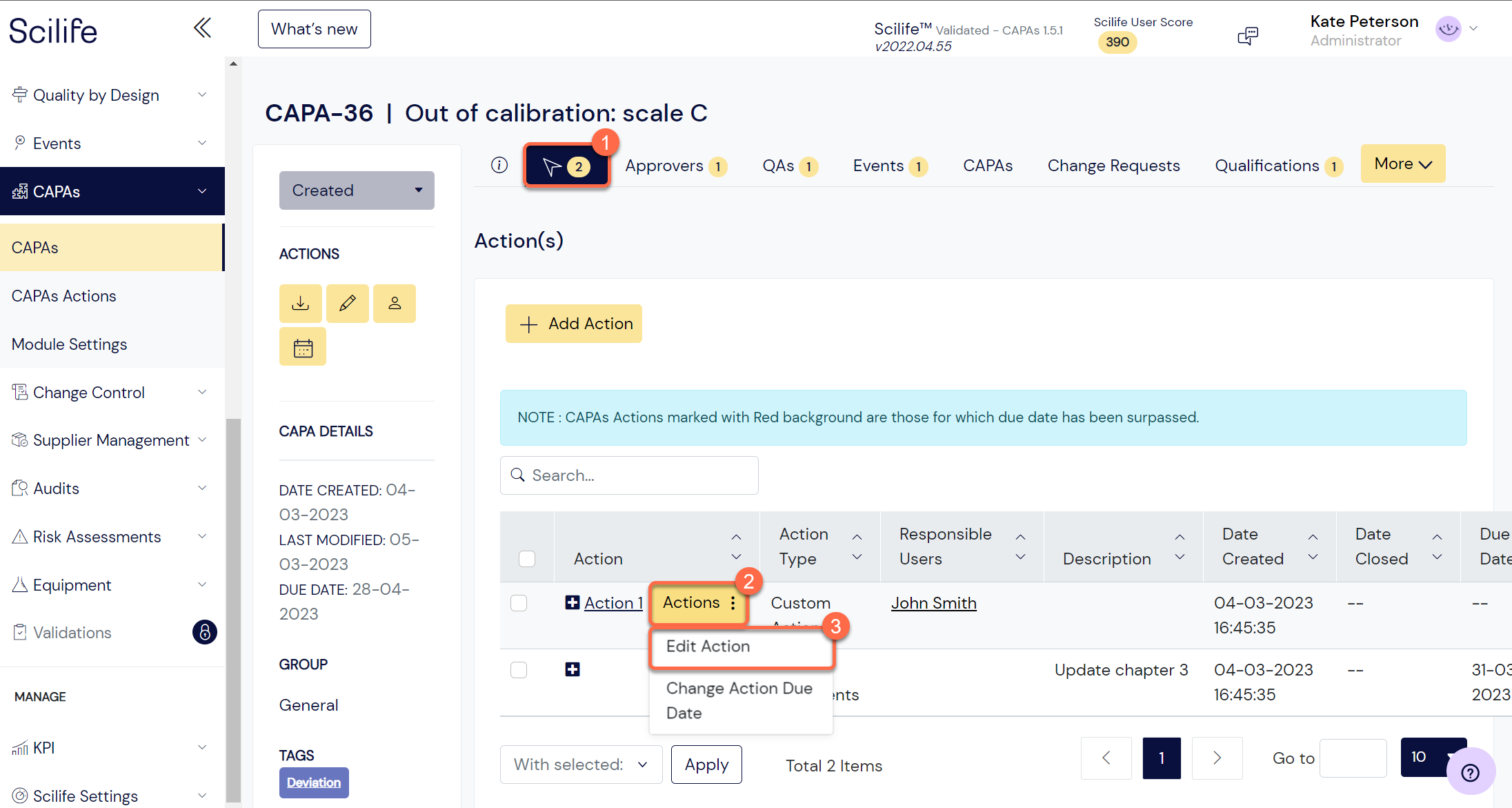The image size is (1512, 808).
Task: Open the user account menu chevron
Action: (x=1473, y=28)
